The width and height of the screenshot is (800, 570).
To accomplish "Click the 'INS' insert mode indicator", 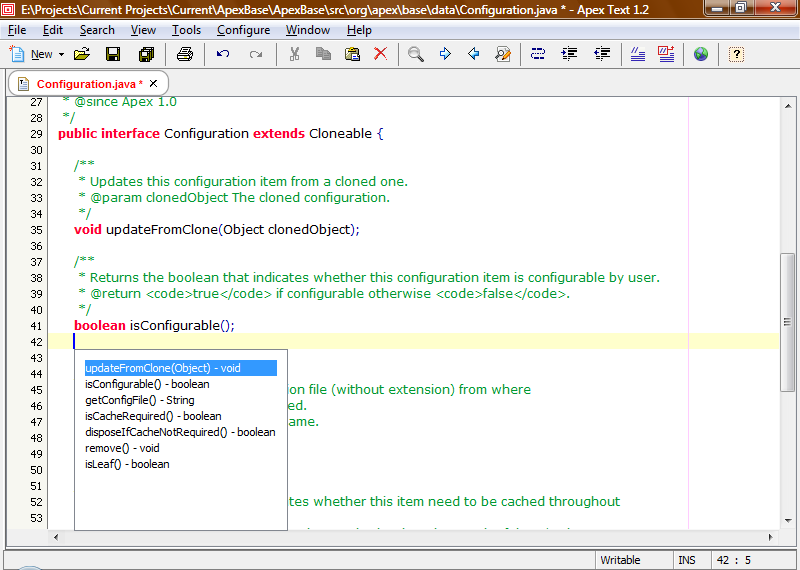I will (x=686, y=560).
